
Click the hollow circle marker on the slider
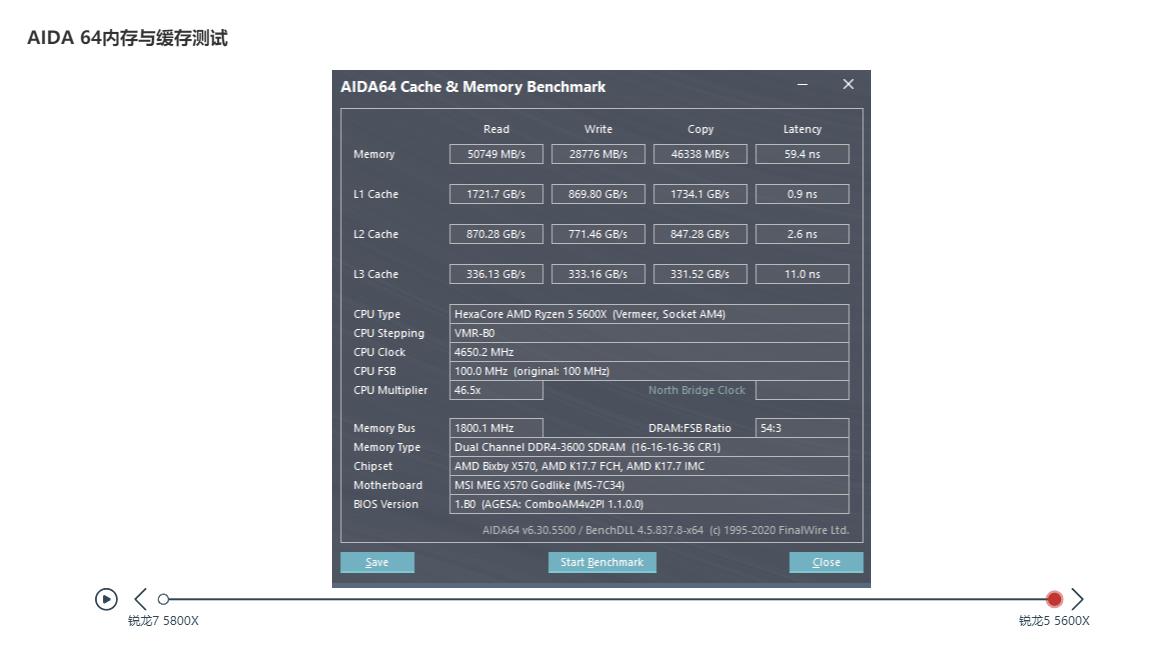click(x=165, y=599)
